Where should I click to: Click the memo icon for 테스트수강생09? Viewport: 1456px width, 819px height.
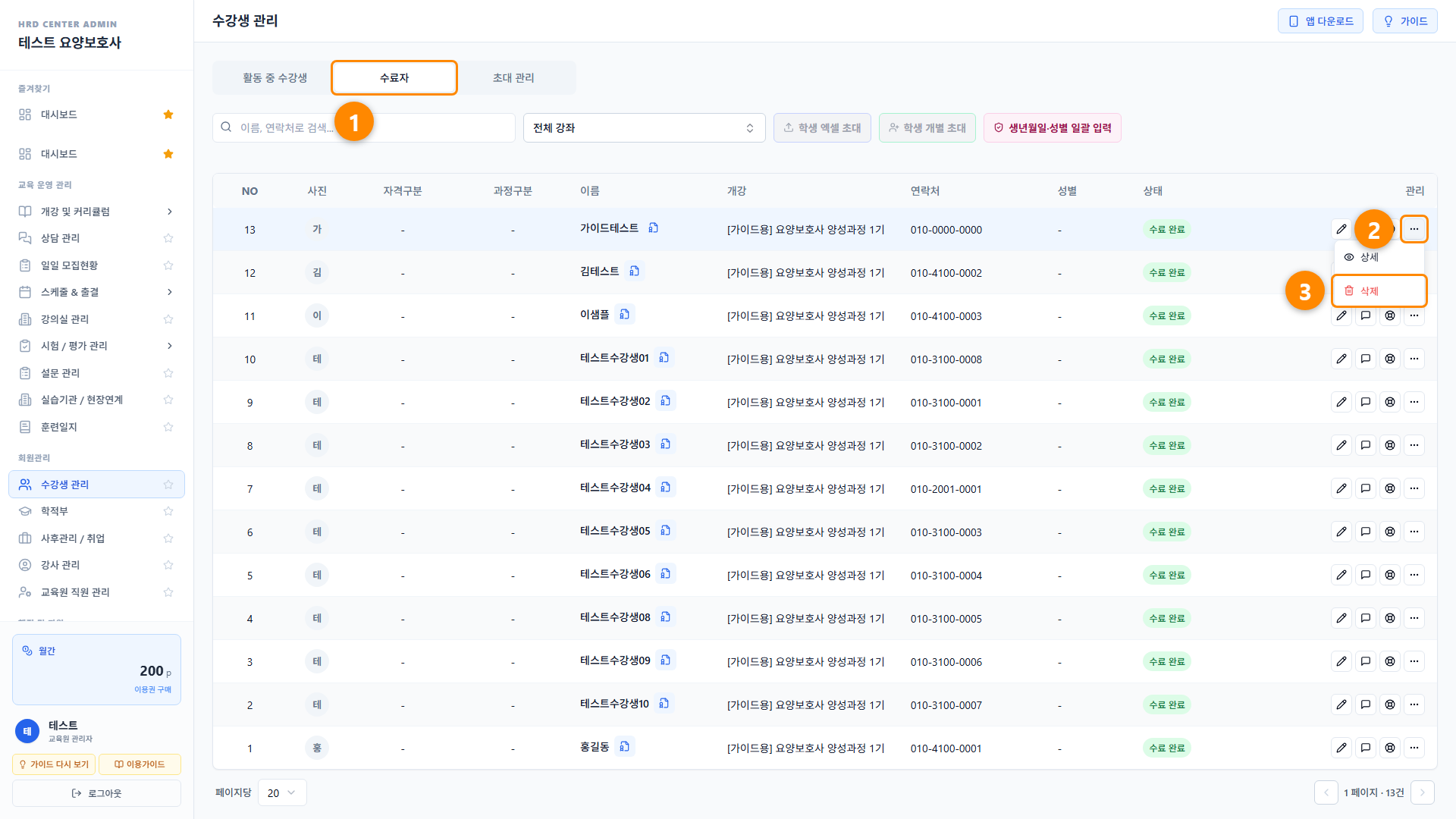pos(1366,661)
